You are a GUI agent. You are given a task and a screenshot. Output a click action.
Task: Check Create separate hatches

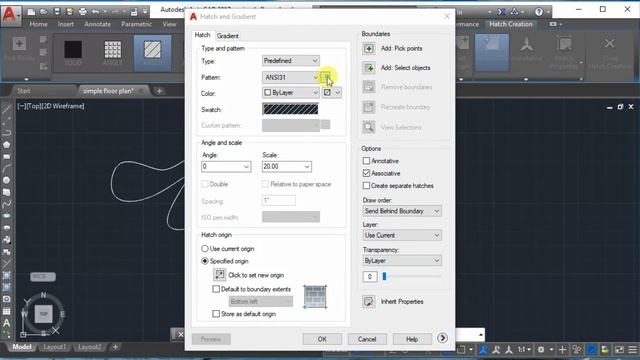pyautogui.click(x=366, y=186)
